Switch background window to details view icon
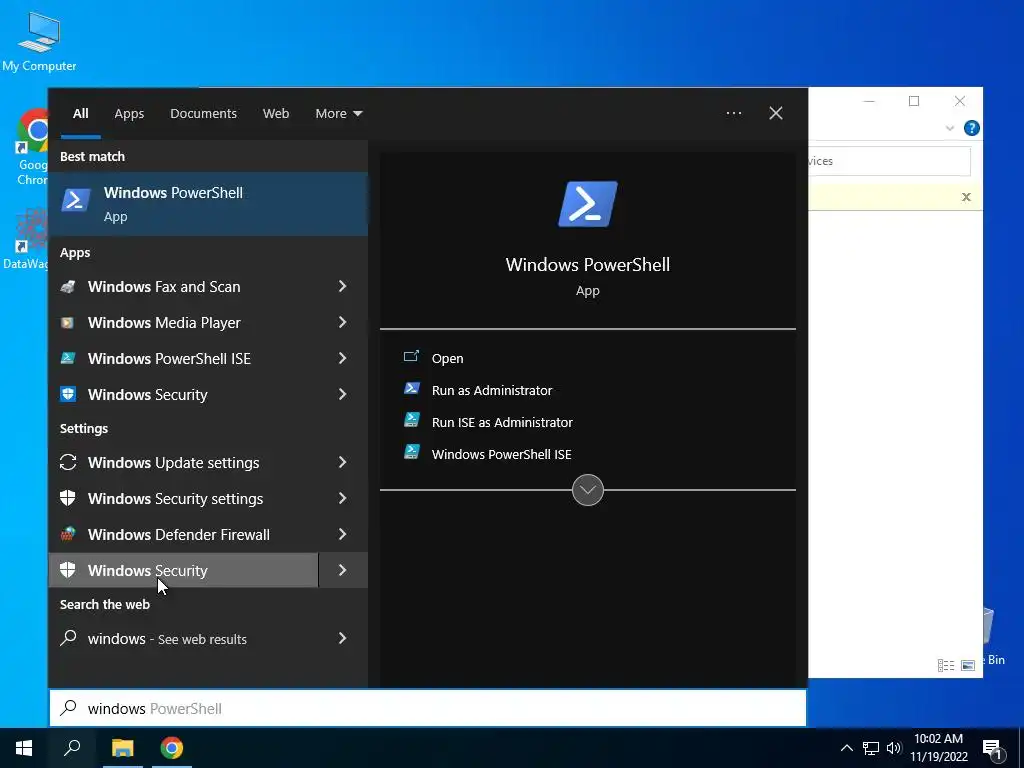 946,665
